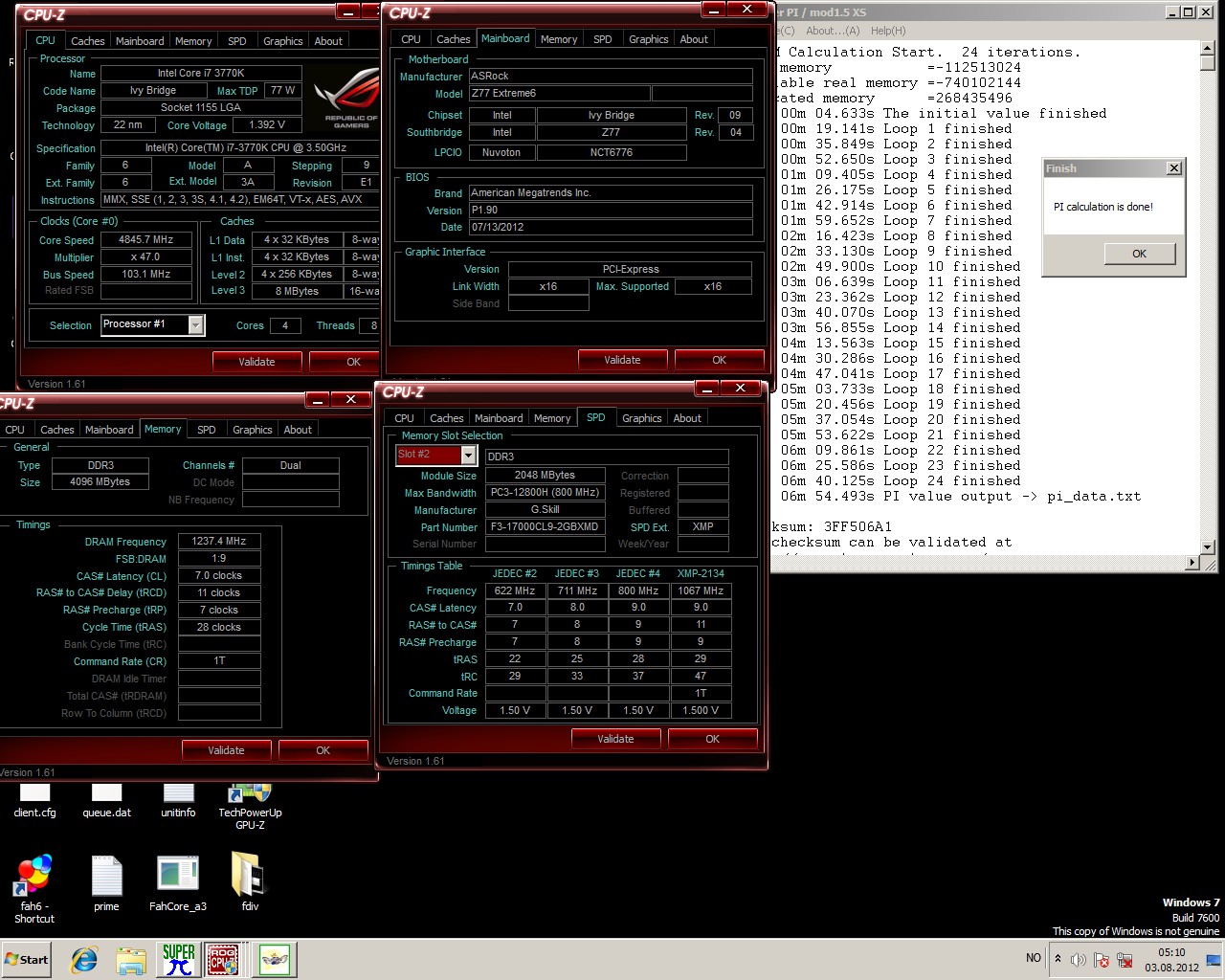Select the FSB:DRAM ratio 1:9
Viewport: 1225px width, 980px height.
pyautogui.click(x=219, y=559)
